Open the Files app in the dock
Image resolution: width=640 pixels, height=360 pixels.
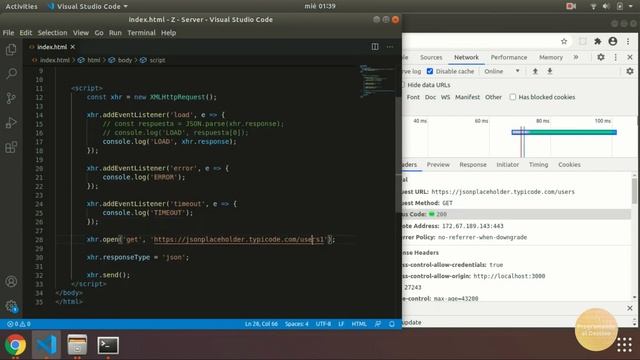(77, 345)
